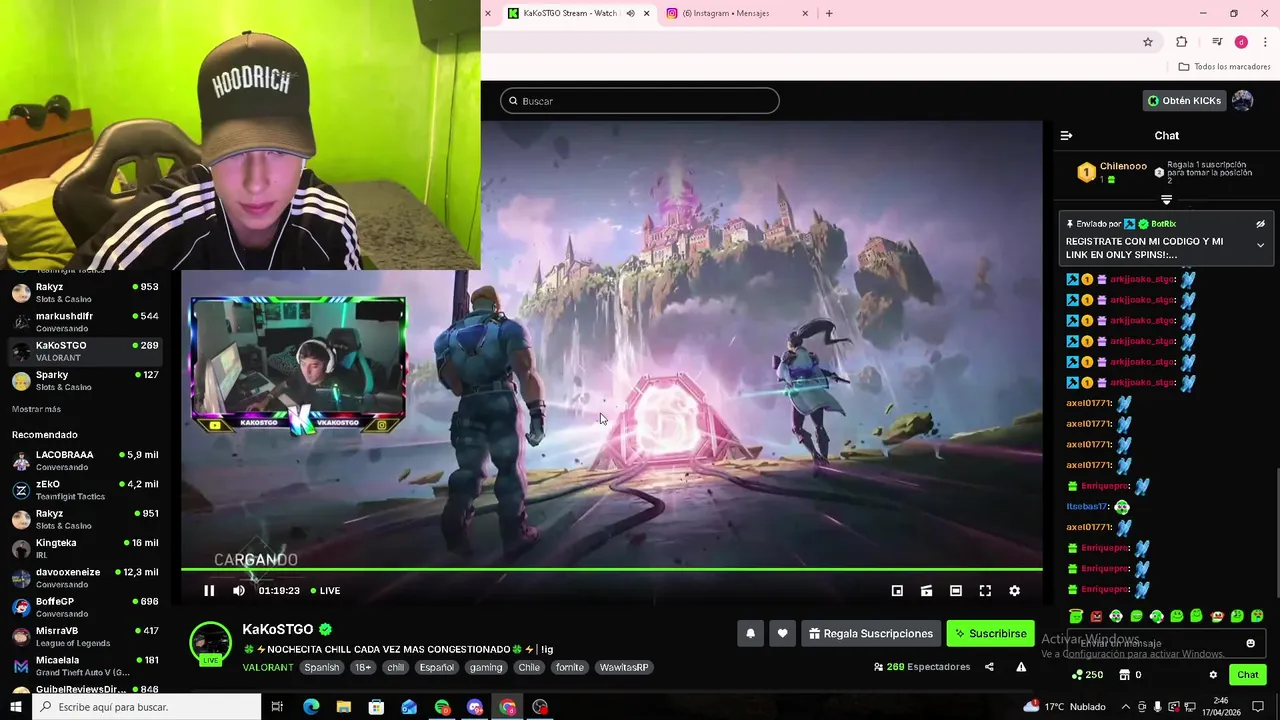Click the first quick emote in chat row

click(x=1076, y=616)
